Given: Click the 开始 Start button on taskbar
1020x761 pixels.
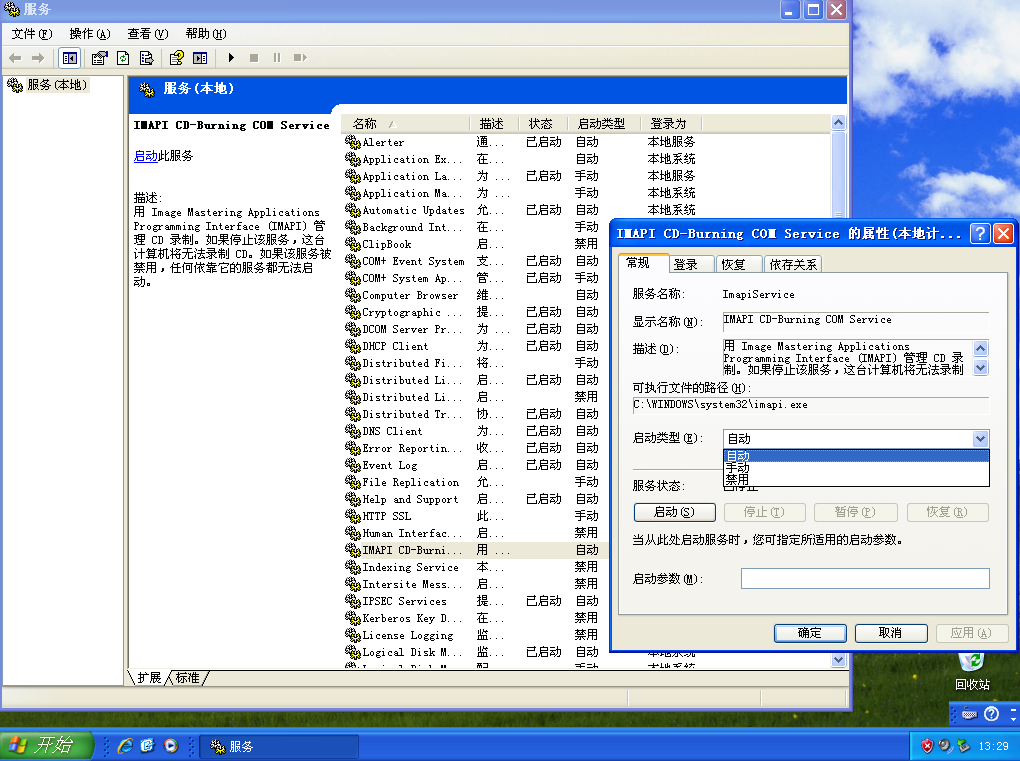Looking at the screenshot, I should coord(47,745).
